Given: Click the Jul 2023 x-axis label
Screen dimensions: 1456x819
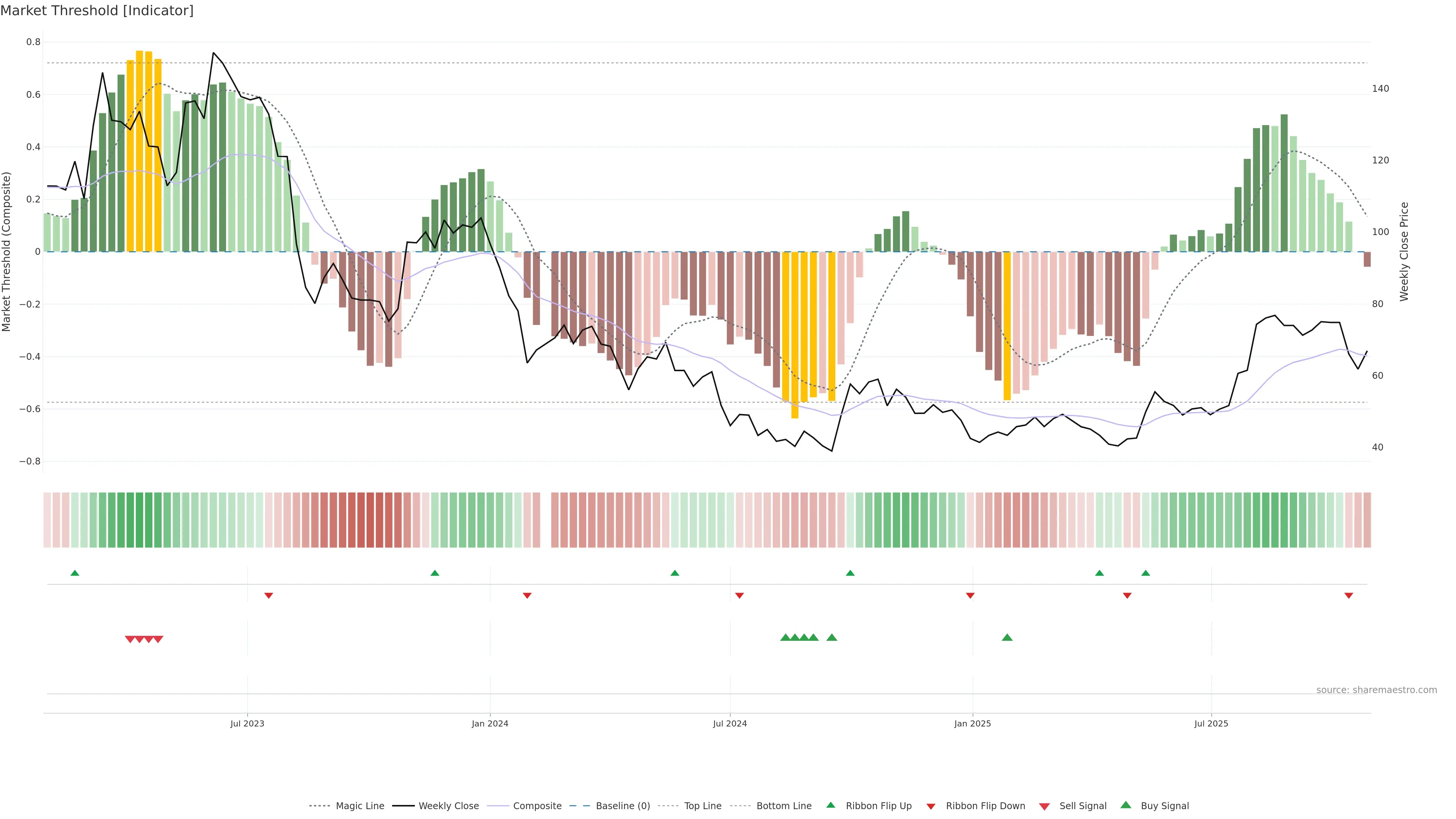Looking at the screenshot, I should point(247,723).
